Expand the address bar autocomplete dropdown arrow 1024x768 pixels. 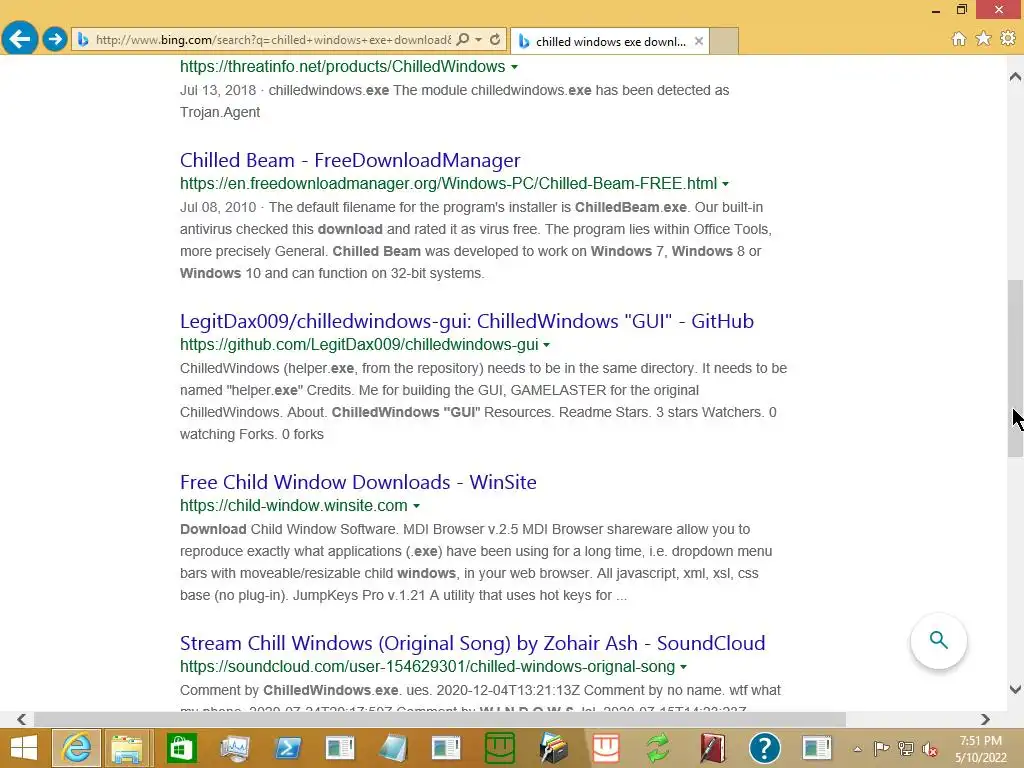(479, 40)
